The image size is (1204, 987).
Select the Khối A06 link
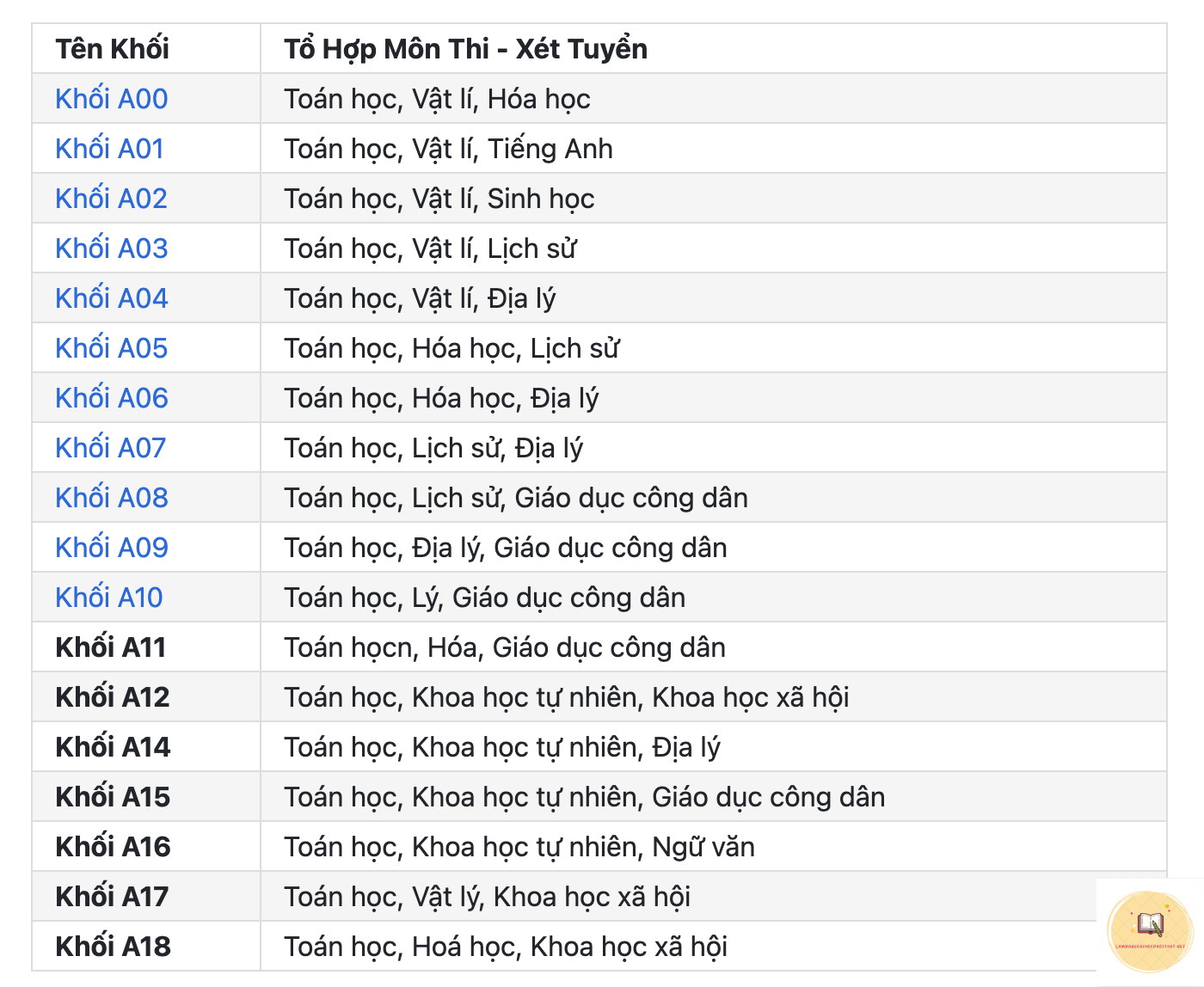pos(112,398)
